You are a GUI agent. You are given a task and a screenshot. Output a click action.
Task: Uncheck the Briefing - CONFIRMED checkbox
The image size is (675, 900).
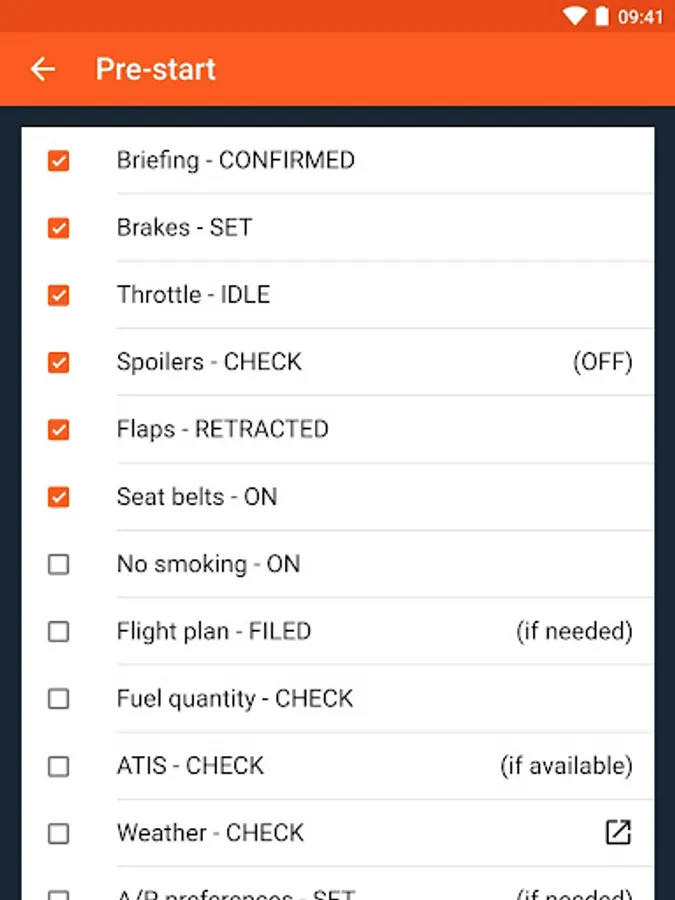(x=59, y=160)
